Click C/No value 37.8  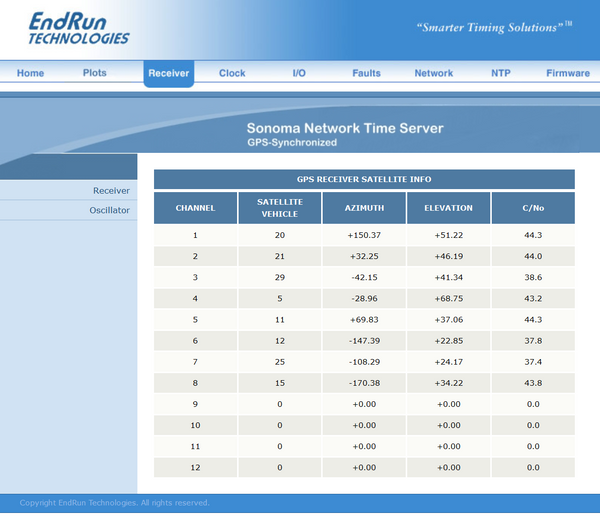click(533, 341)
